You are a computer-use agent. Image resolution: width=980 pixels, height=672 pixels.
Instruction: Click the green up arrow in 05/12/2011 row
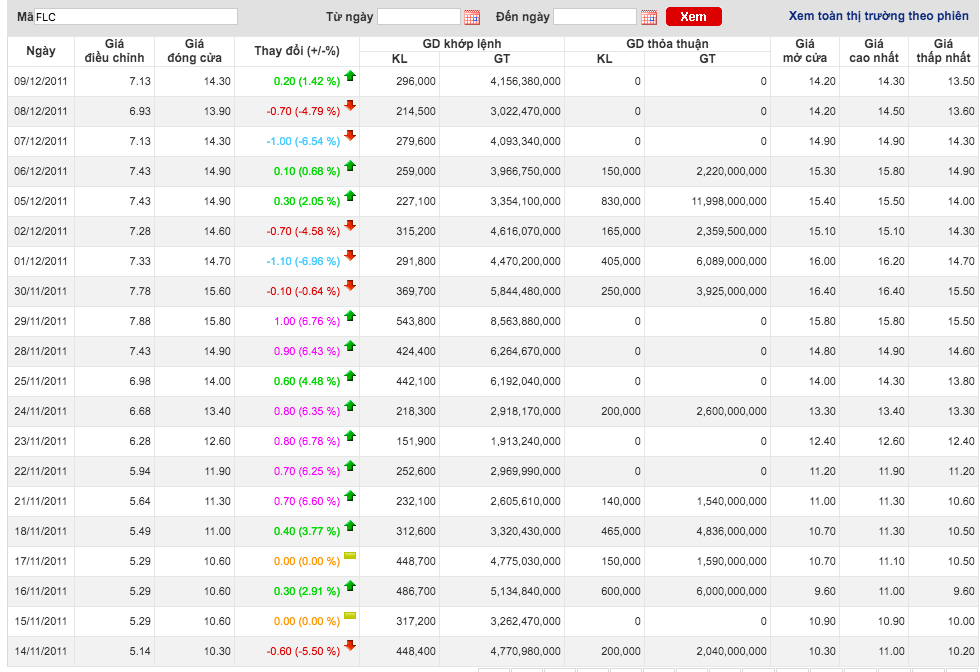(x=350, y=196)
